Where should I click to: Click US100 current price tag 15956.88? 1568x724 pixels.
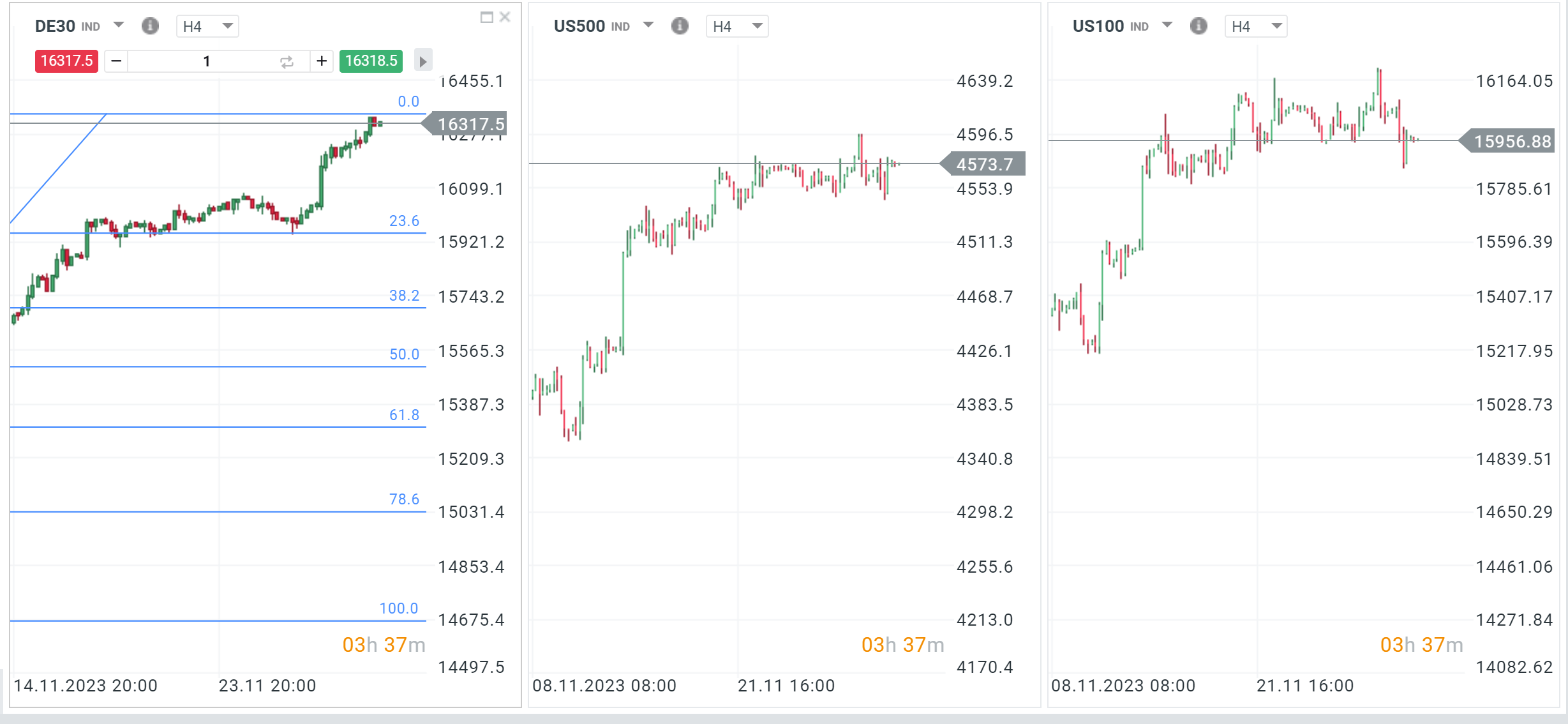point(1512,141)
